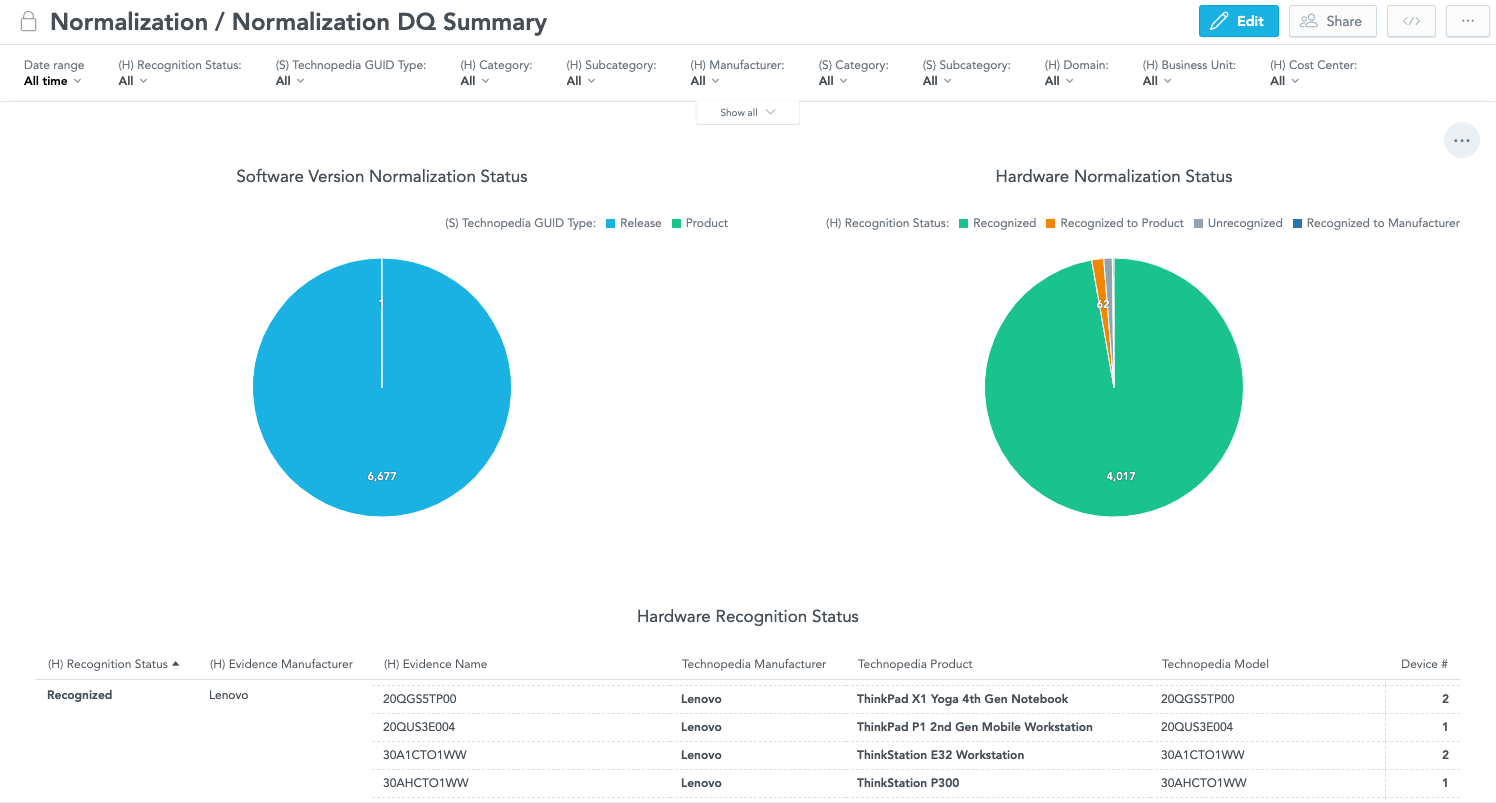Expand filters with Show all
This screenshot has height=803, width=1496.
pyautogui.click(x=747, y=113)
